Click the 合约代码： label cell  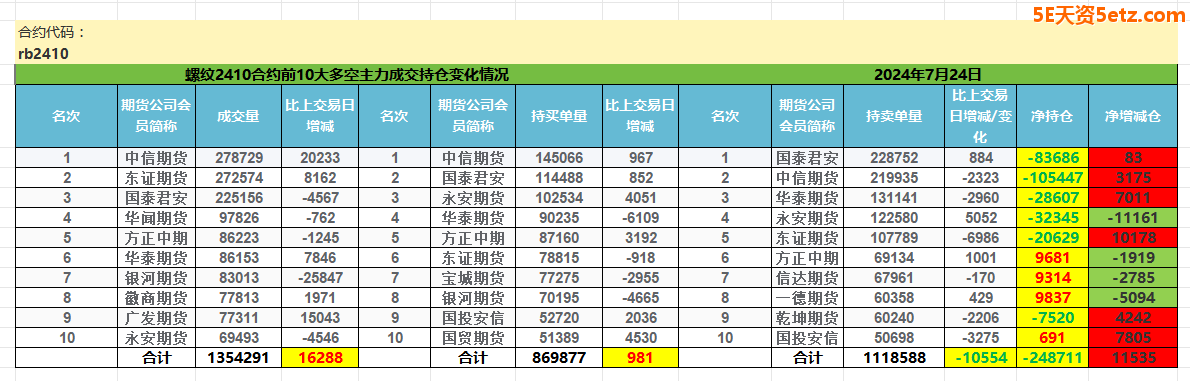[x=52, y=33]
